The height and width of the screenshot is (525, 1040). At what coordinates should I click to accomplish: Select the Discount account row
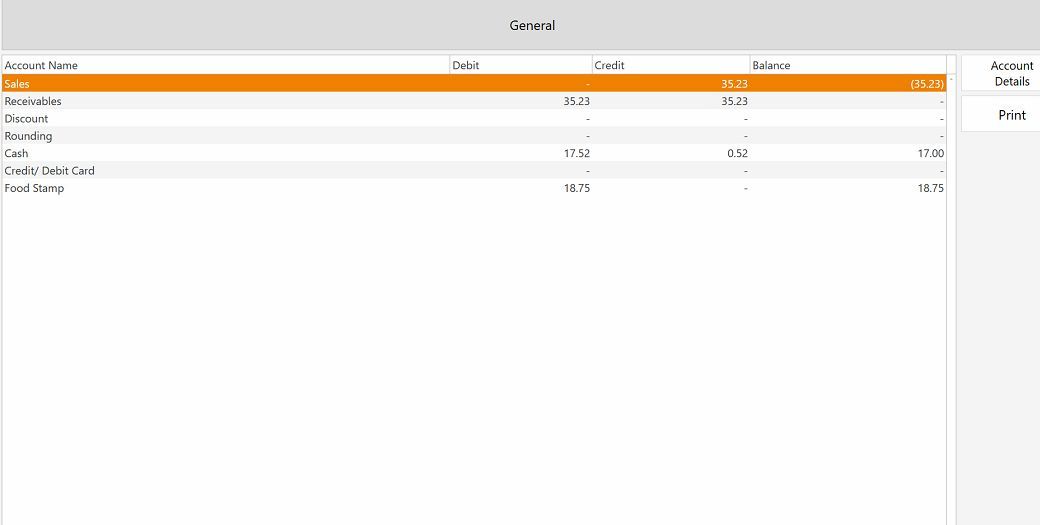click(x=474, y=118)
